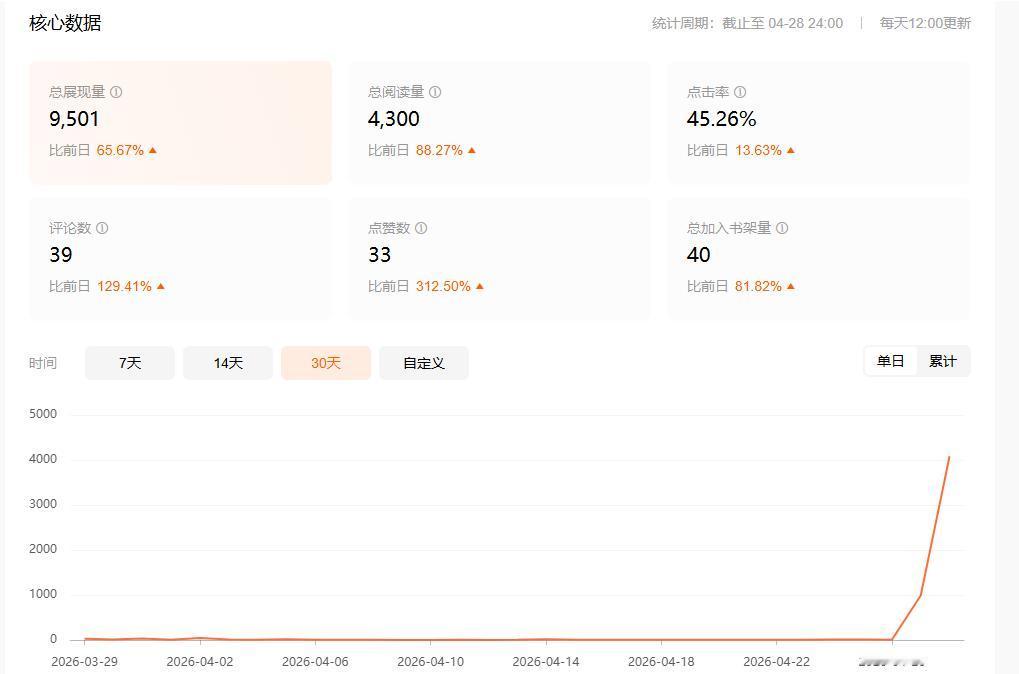
Task: Open info icon next to 点击率
Action: [x=740, y=92]
